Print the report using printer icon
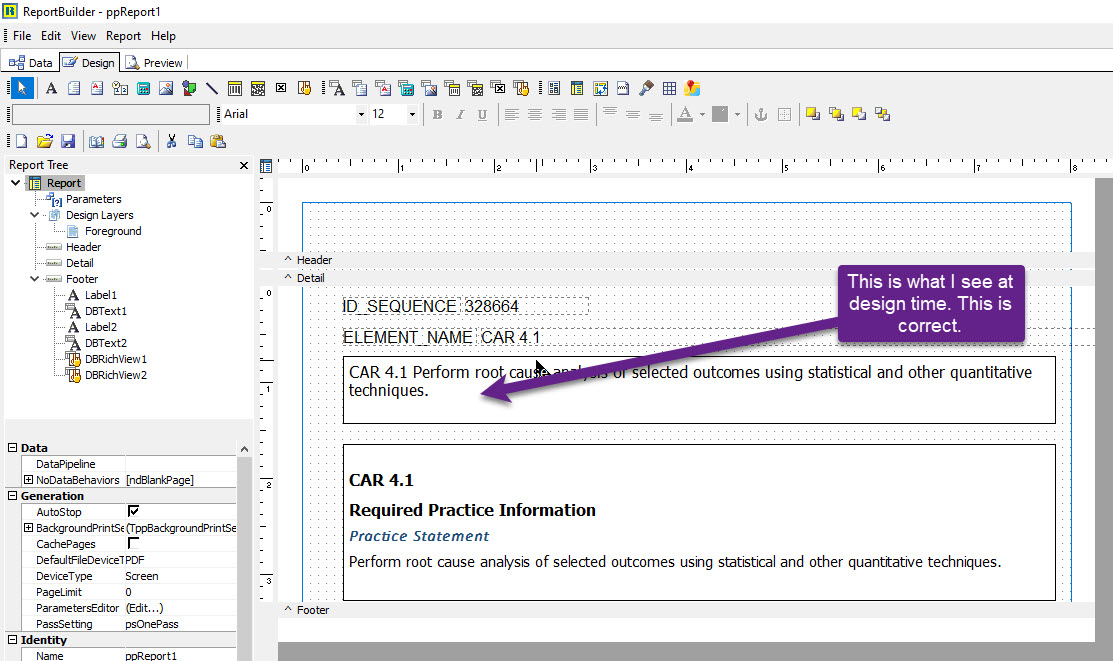The width and height of the screenshot is (1113, 661). click(120, 141)
